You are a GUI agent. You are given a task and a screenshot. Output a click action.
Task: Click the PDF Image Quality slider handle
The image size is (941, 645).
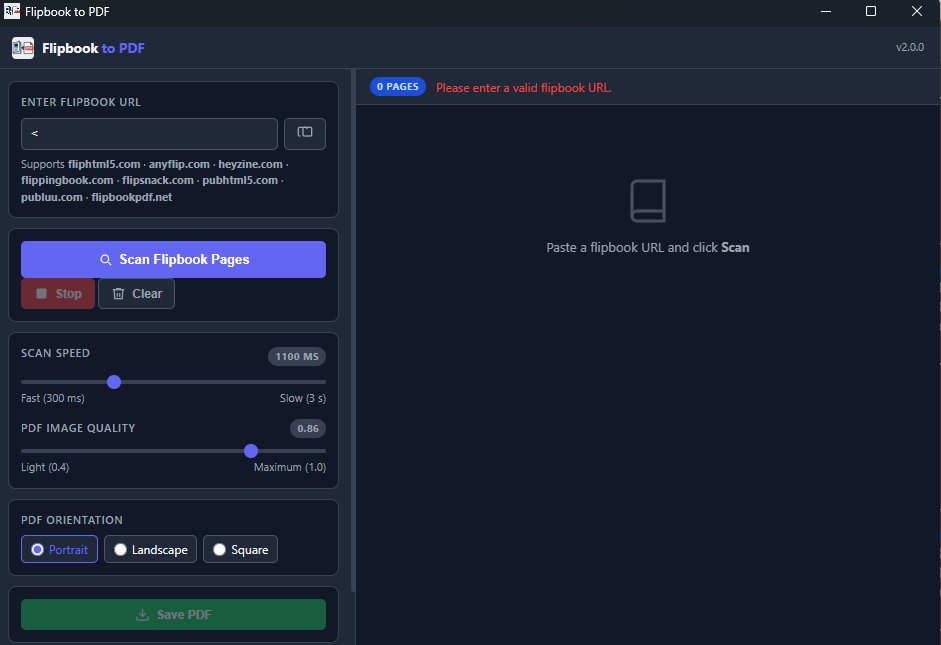click(251, 451)
